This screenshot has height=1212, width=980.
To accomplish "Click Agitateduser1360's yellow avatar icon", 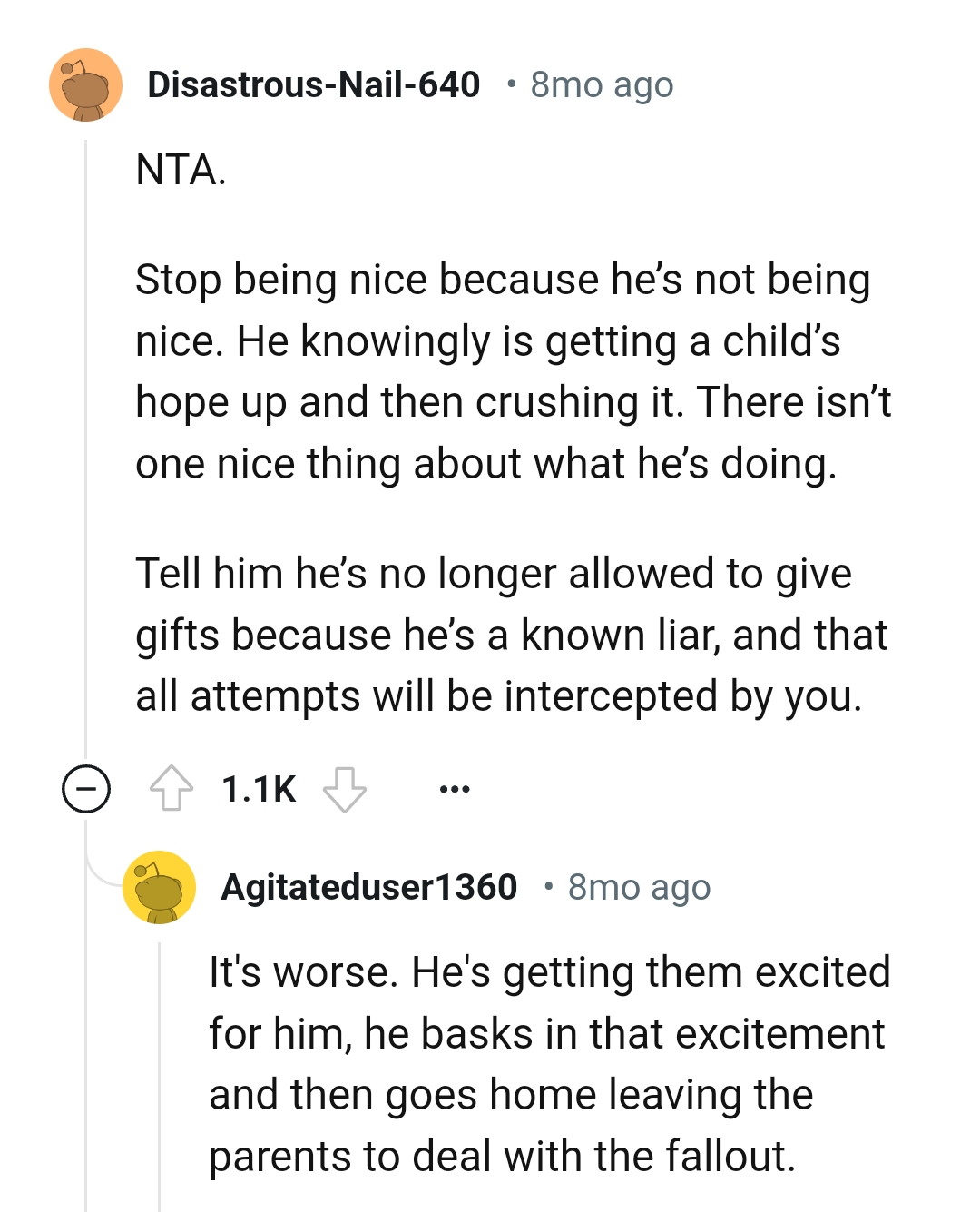I will pos(160,887).
